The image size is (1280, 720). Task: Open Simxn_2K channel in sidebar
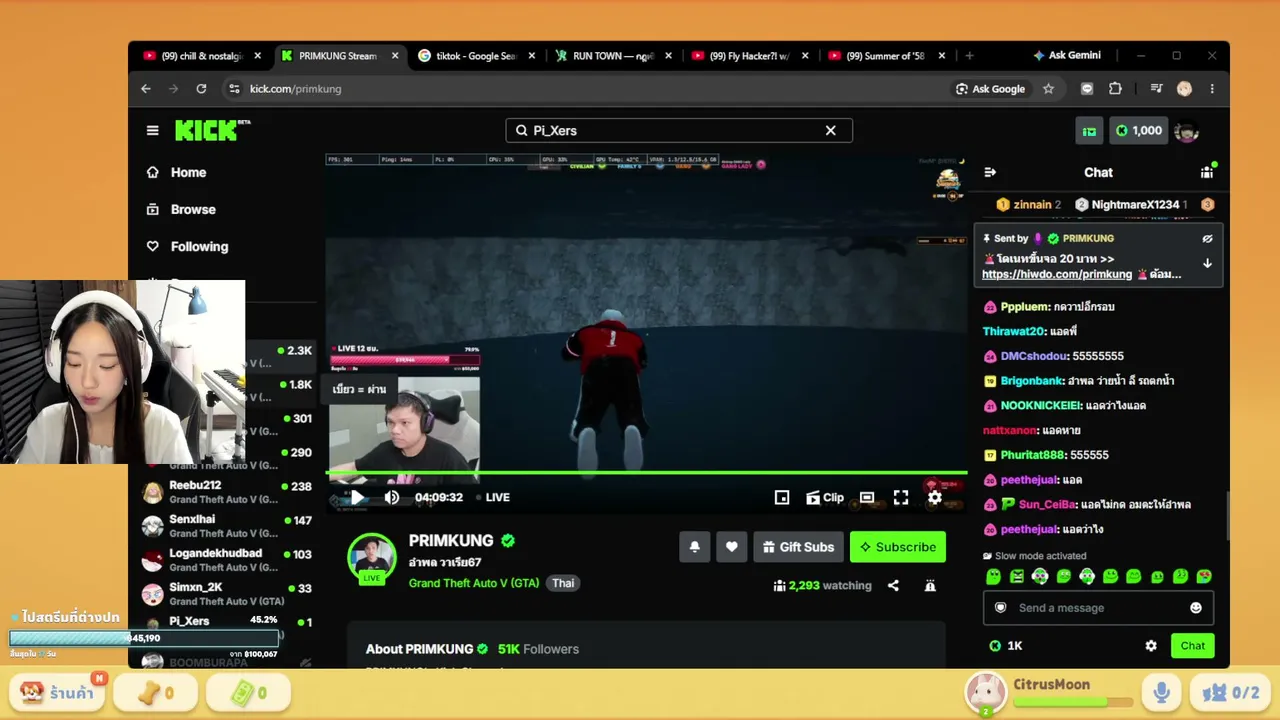[227, 594]
